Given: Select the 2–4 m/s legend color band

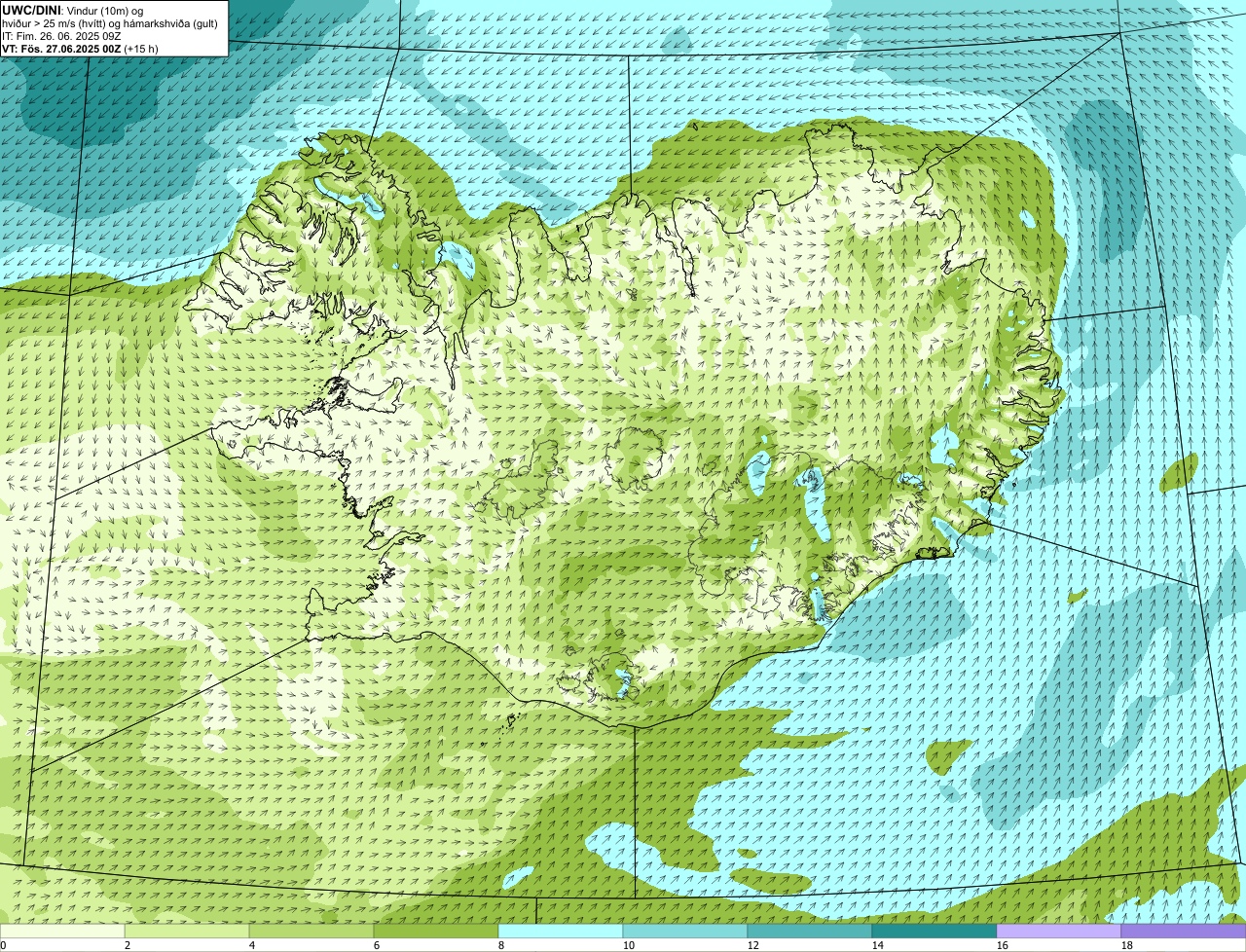Looking at the screenshot, I should point(187,931).
